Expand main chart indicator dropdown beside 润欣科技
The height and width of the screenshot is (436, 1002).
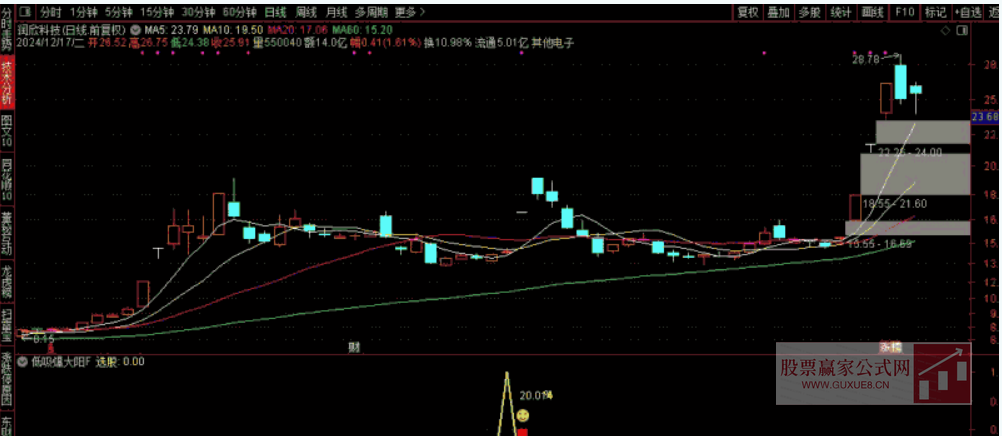point(135,29)
